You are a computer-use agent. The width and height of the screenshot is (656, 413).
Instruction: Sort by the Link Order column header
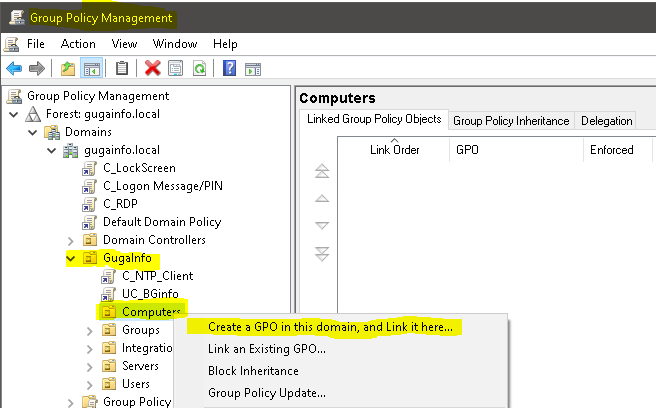[x=394, y=150]
